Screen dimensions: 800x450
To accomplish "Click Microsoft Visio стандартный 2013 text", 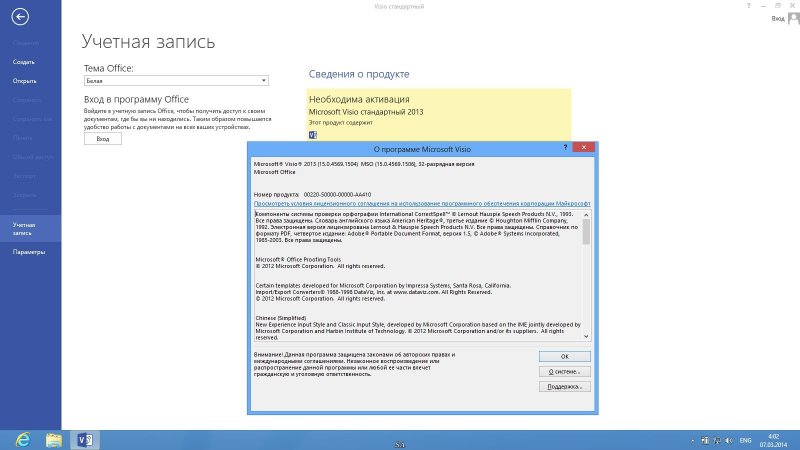I will pyautogui.click(x=366, y=112).
